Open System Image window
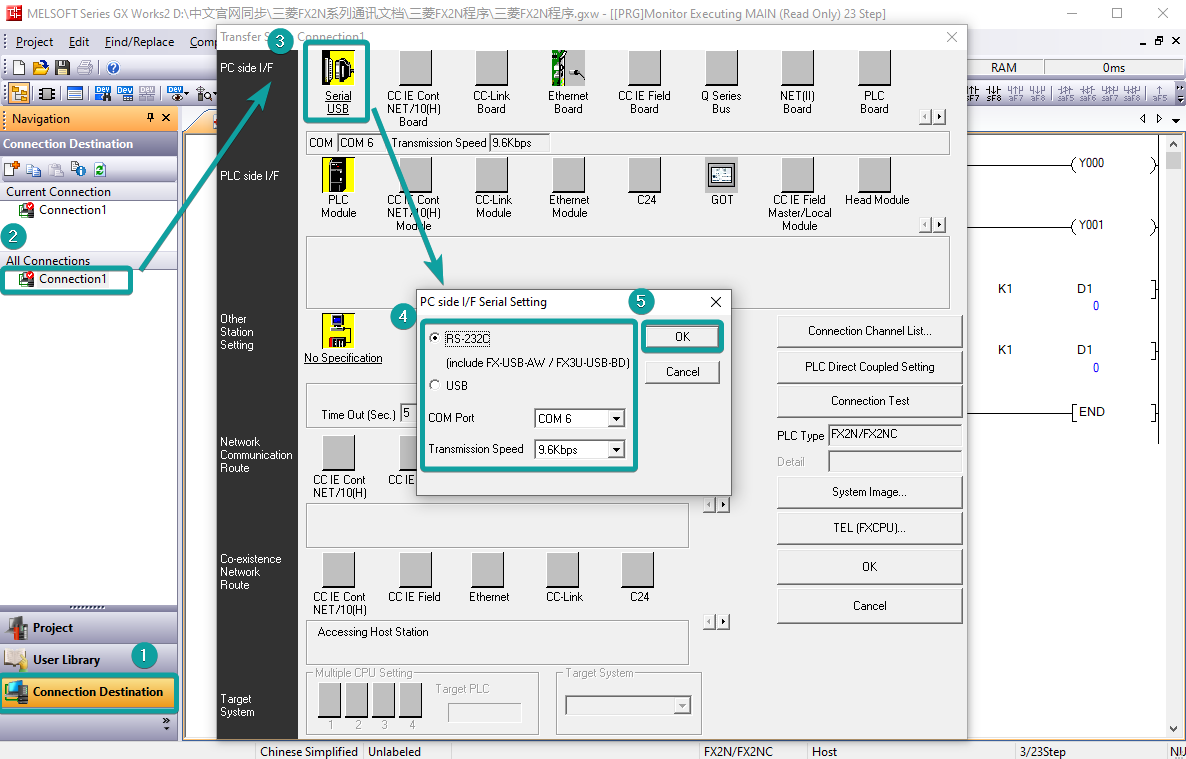The height and width of the screenshot is (759, 1186). tap(869, 492)
